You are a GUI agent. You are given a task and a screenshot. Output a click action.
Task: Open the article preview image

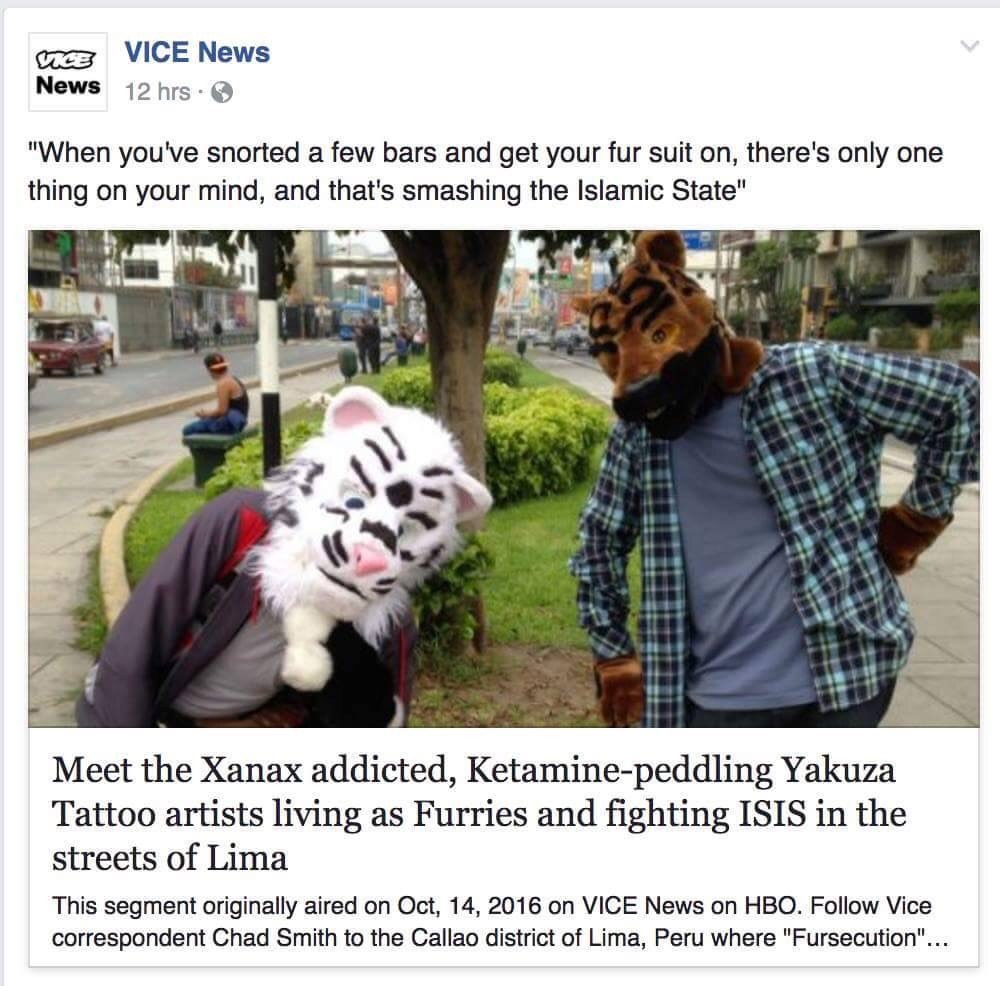504,478
